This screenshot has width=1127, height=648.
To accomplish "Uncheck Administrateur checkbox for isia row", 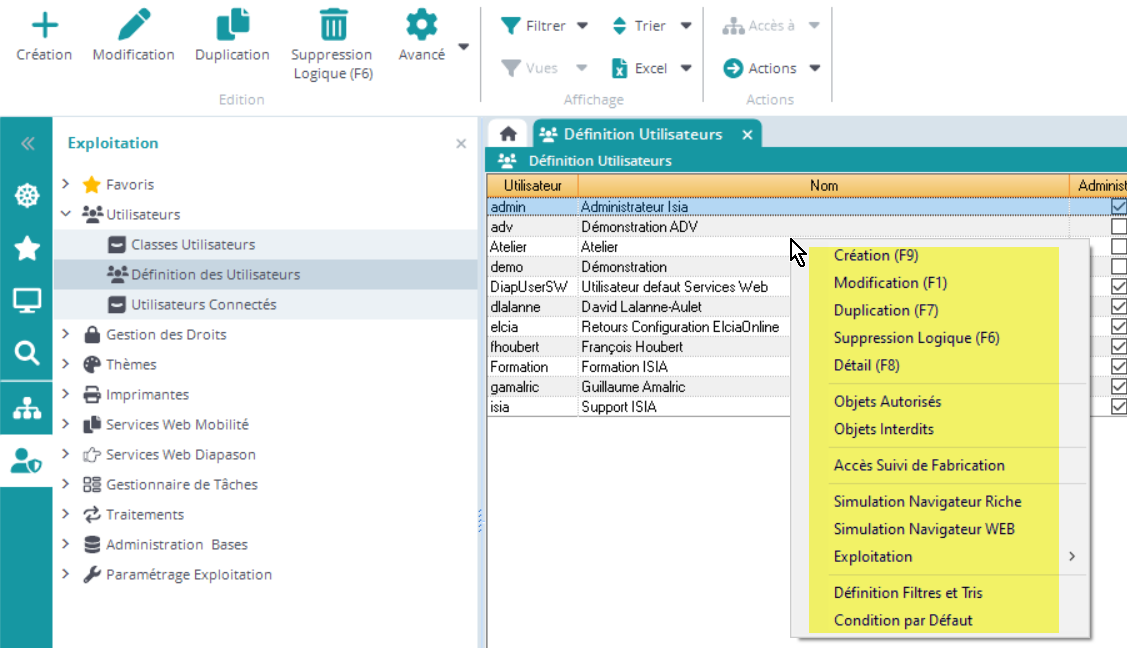I will [1119, 407].
